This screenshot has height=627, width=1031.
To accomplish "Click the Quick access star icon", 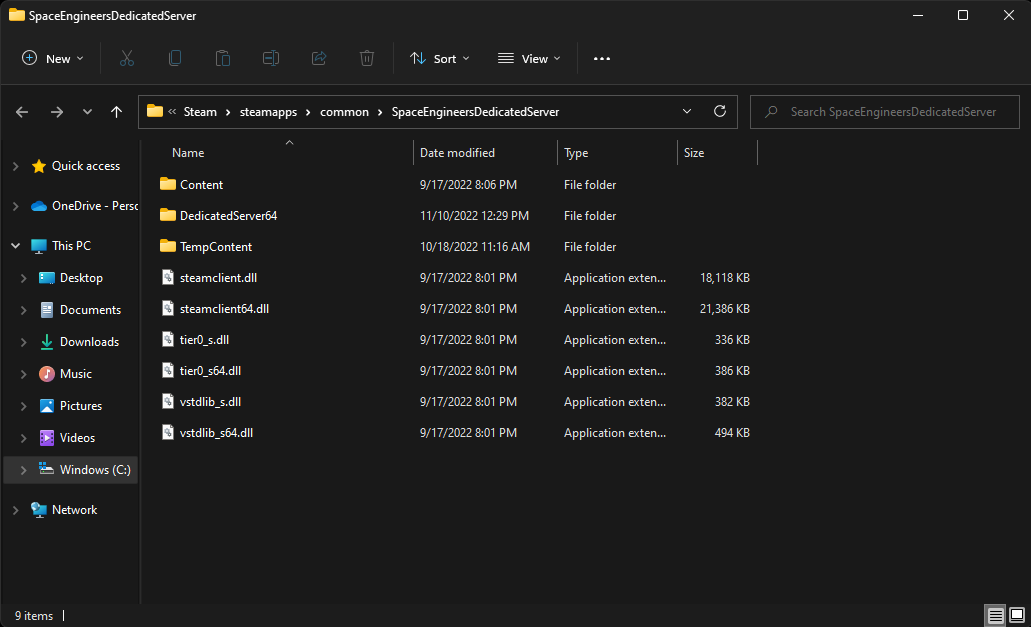I will [39, 166].
